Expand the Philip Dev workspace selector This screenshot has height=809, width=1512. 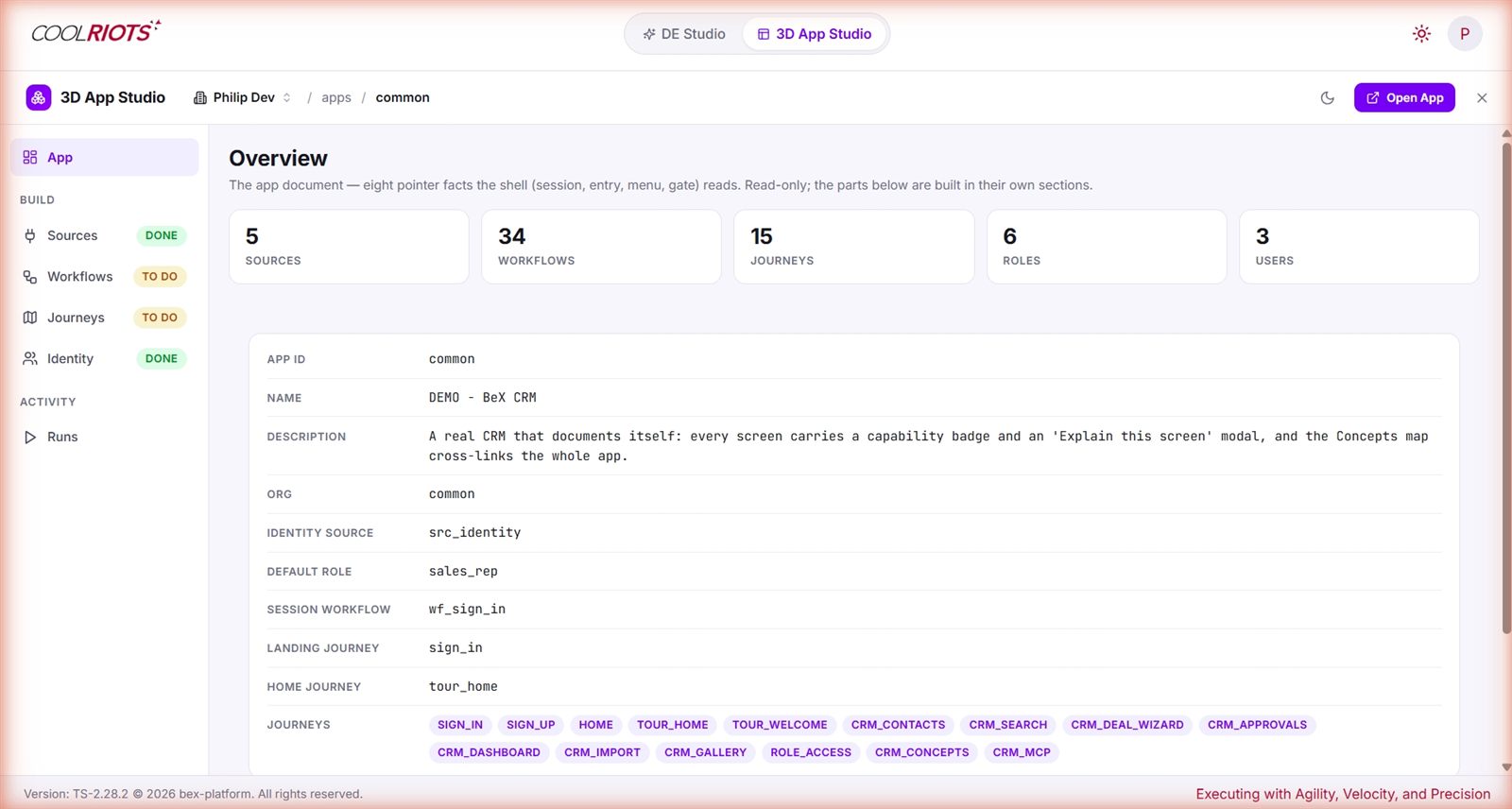[243, 97]
